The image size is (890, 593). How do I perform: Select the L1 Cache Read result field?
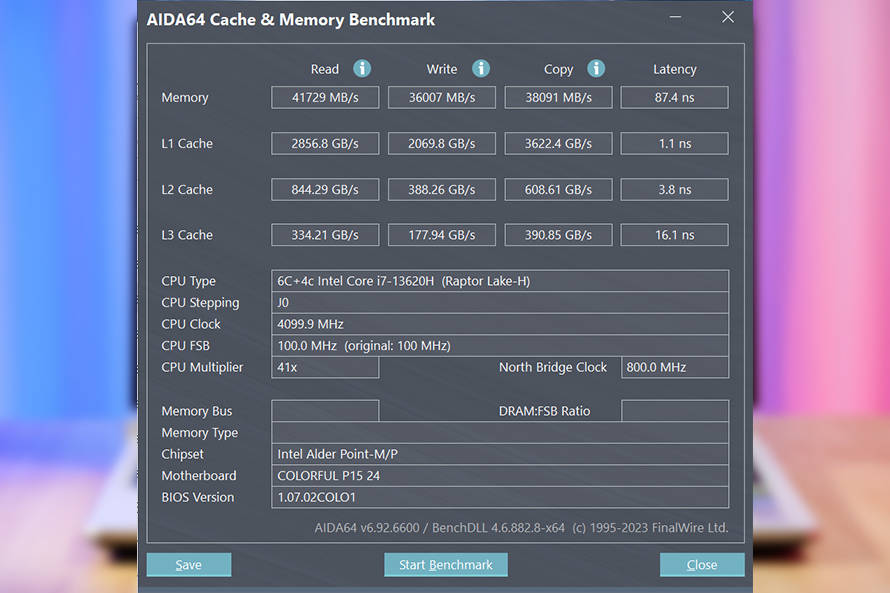coord(325,143)
